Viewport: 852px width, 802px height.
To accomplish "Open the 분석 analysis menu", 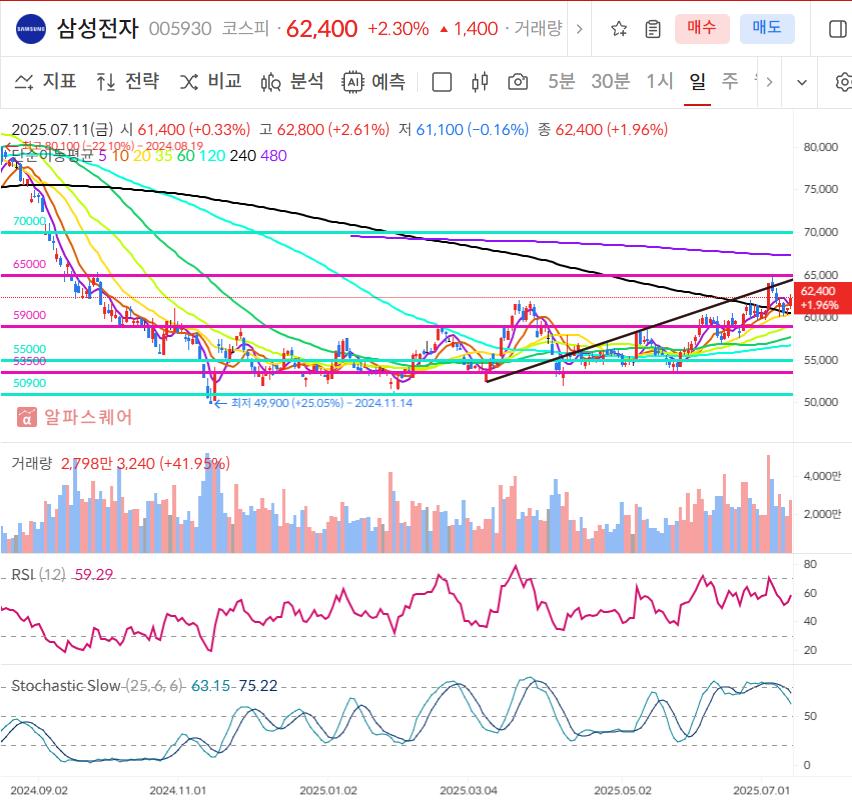I will [292, 82].
